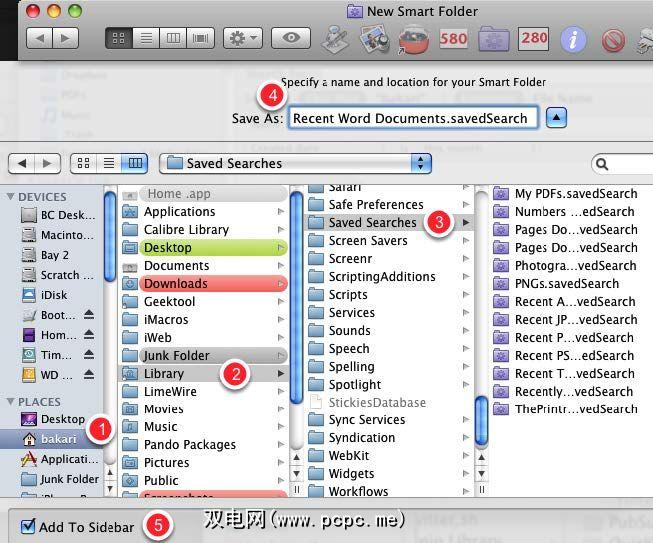Switch to cover flow view in toolbar
Screen dimensions: 653x543
coord(201,38)
